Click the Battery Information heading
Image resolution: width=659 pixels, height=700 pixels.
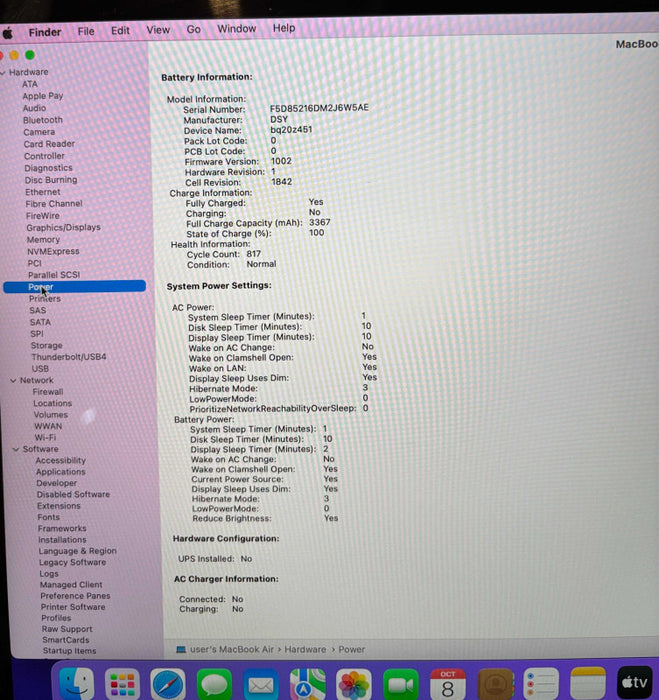tap(207, 77)
